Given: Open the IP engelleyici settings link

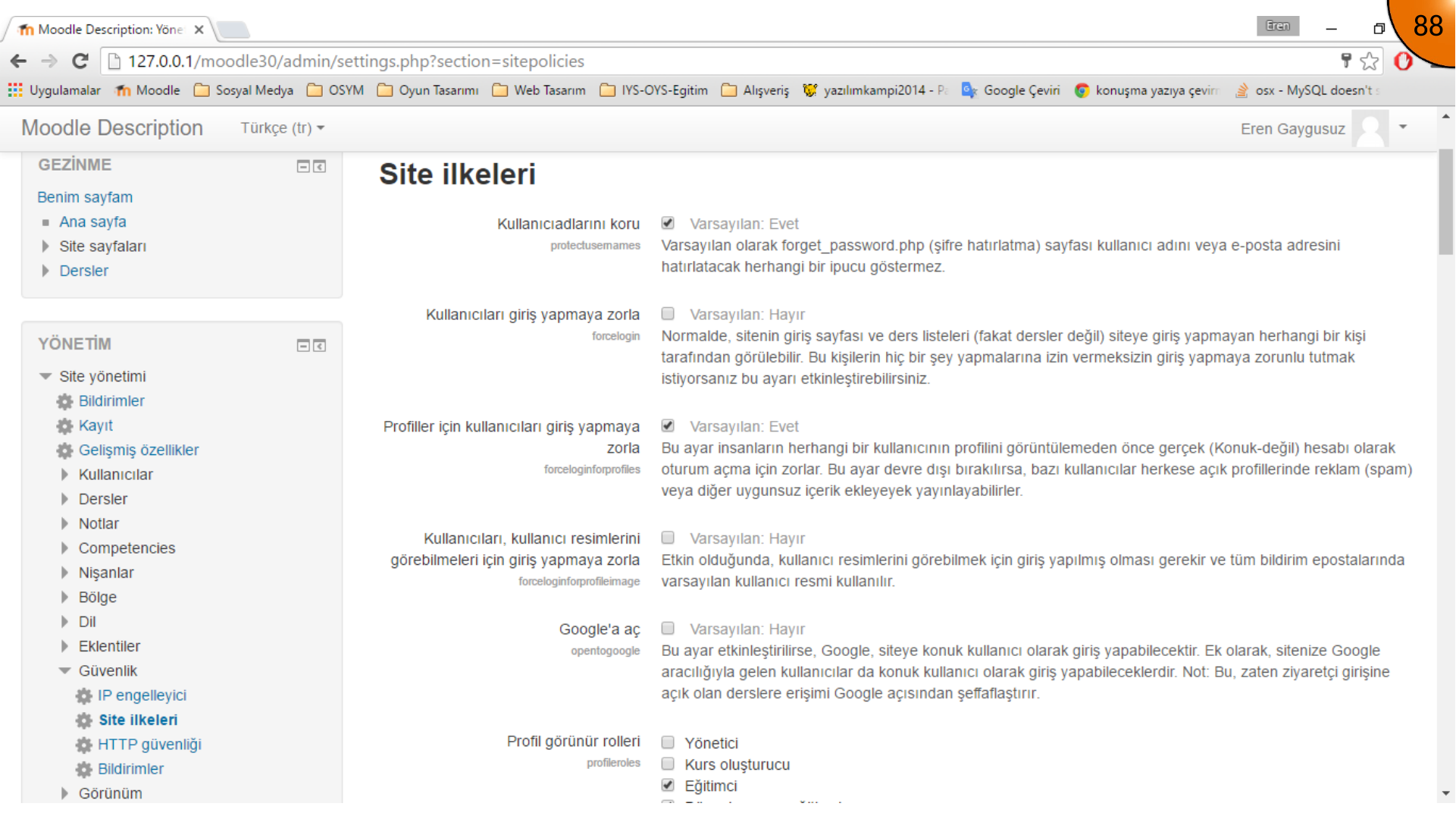Looking at the screenshot, I should point(142,695).
